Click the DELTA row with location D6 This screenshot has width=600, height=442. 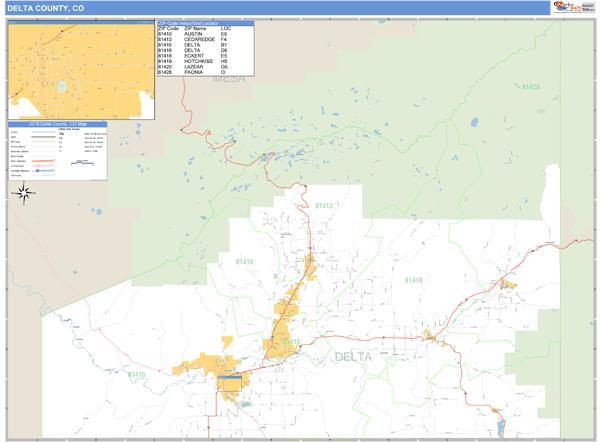pos(193,50)
